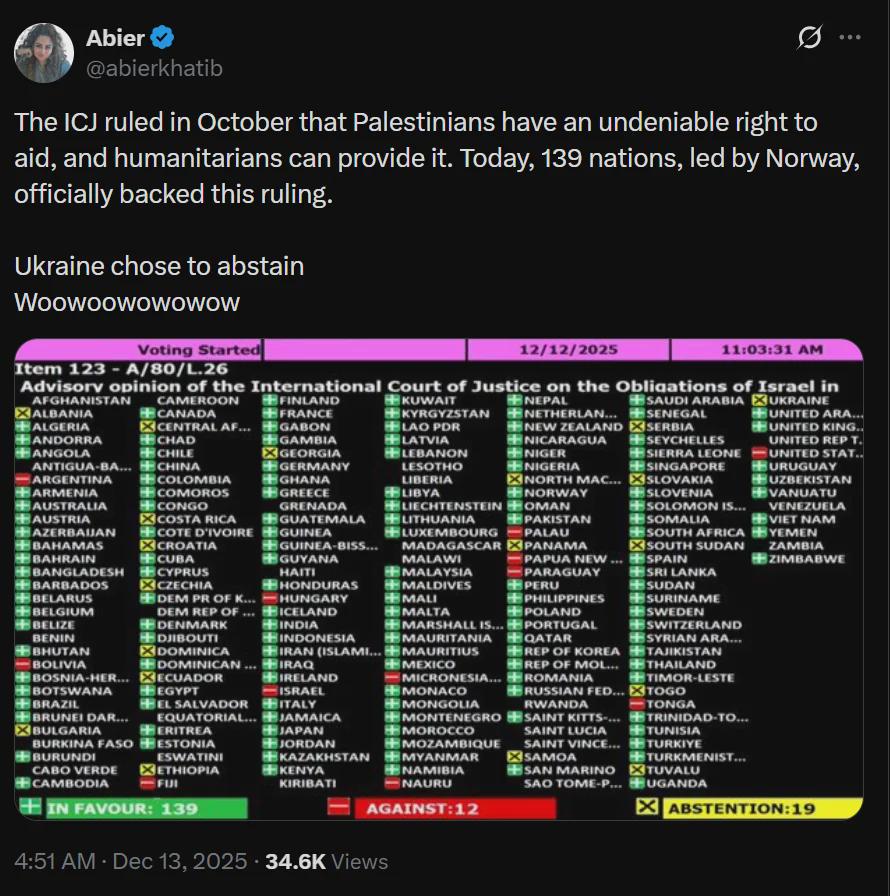Image resolution: width=890 pixels, height=896 pixels.
Task: Click the green IN FAVOUR: 139 bar
Action: click(145, 808)
